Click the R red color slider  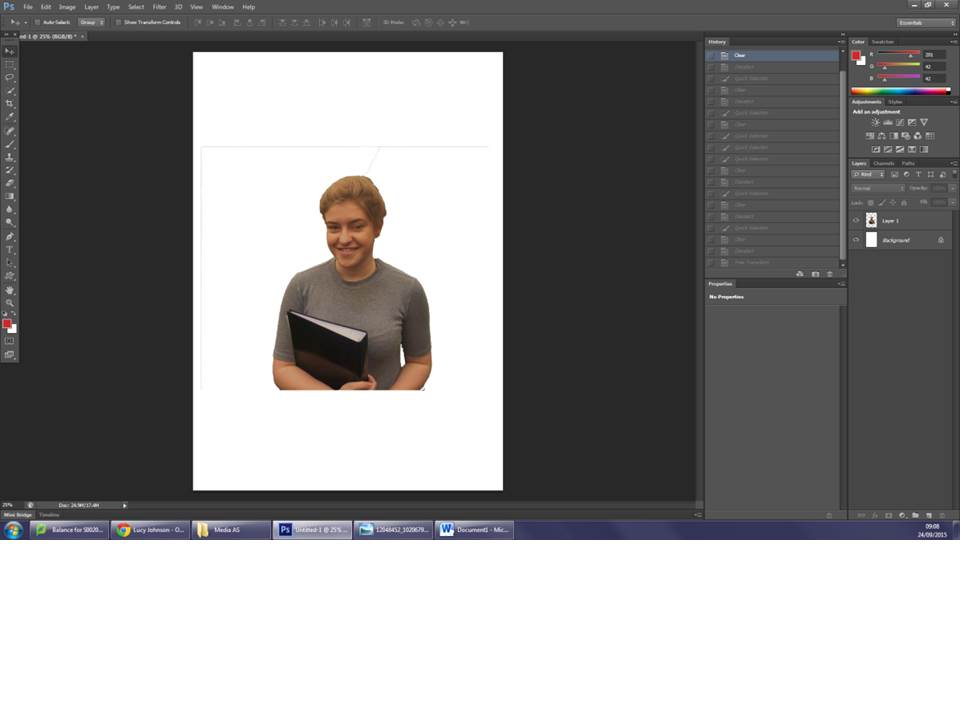899,53
